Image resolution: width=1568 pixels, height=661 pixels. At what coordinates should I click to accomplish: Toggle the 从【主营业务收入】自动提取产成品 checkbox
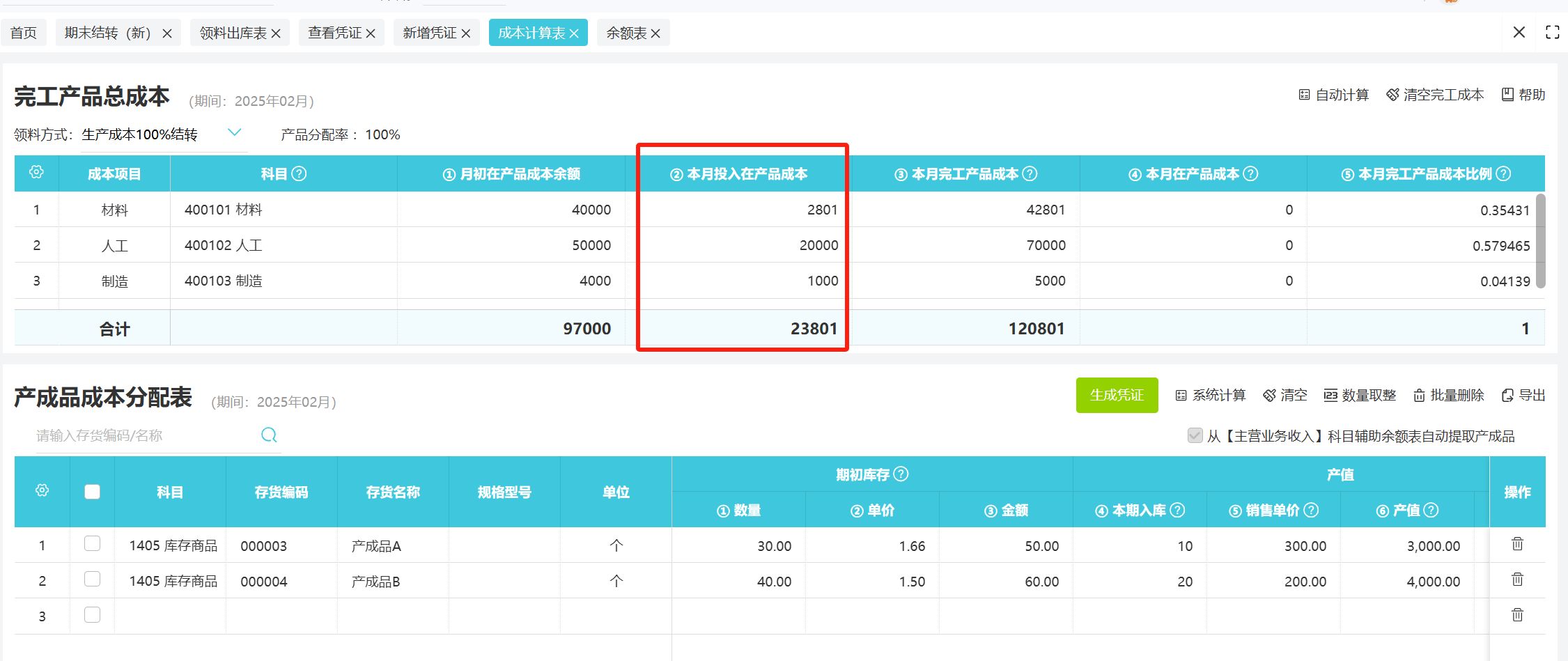coord(1195,436)
